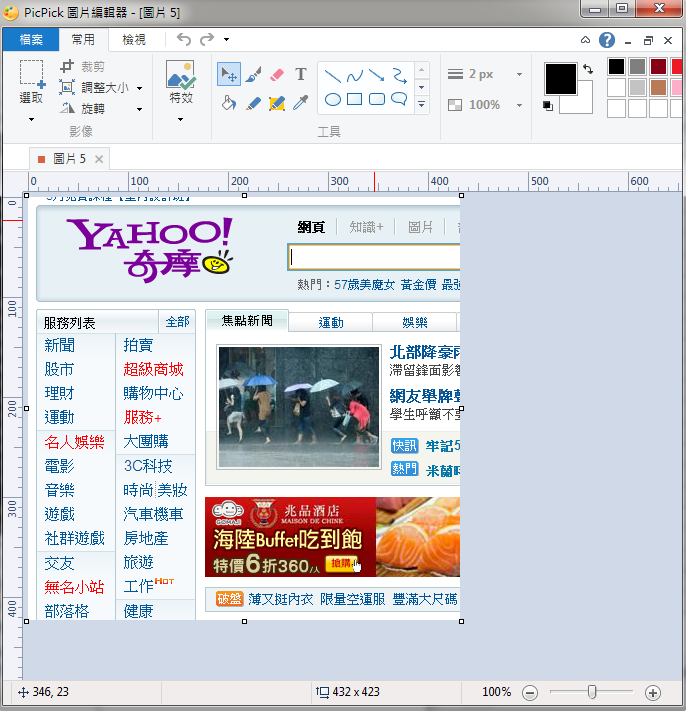The width and height of the screenshot is (686, 711).
Task: Click the rotate (旋轉) icon
Action: [67, 108]
